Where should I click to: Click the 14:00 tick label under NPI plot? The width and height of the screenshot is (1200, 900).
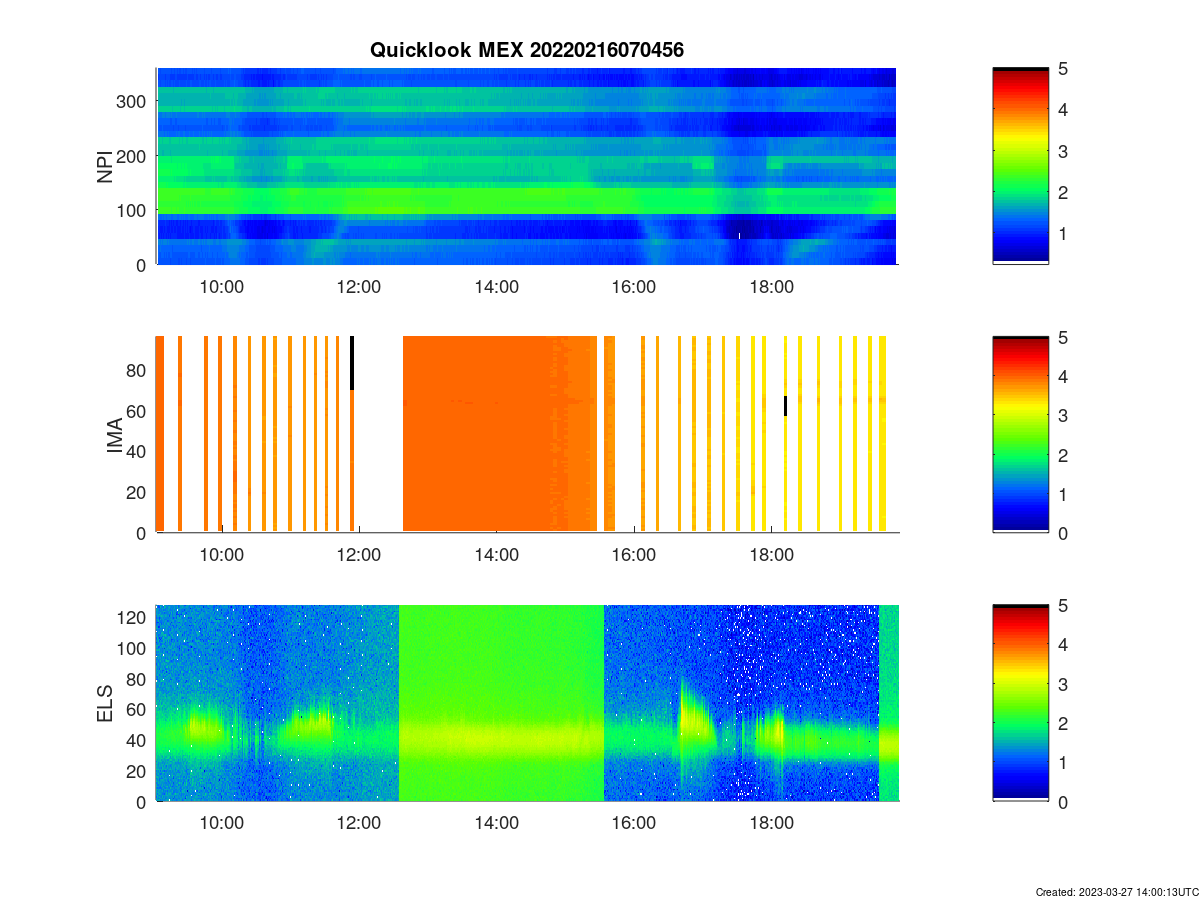pos(496,286)
